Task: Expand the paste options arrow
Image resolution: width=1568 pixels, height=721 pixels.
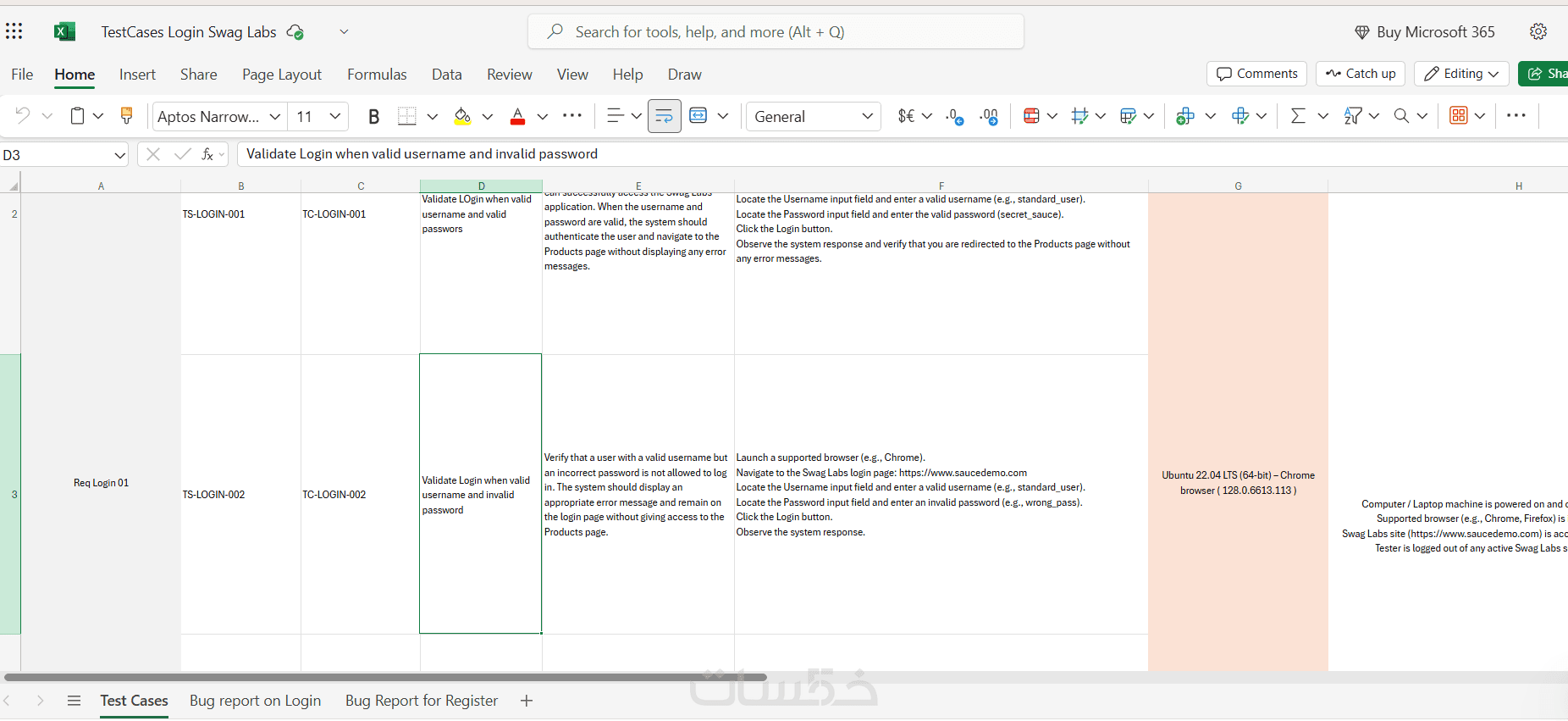Action: pos(98,116)
